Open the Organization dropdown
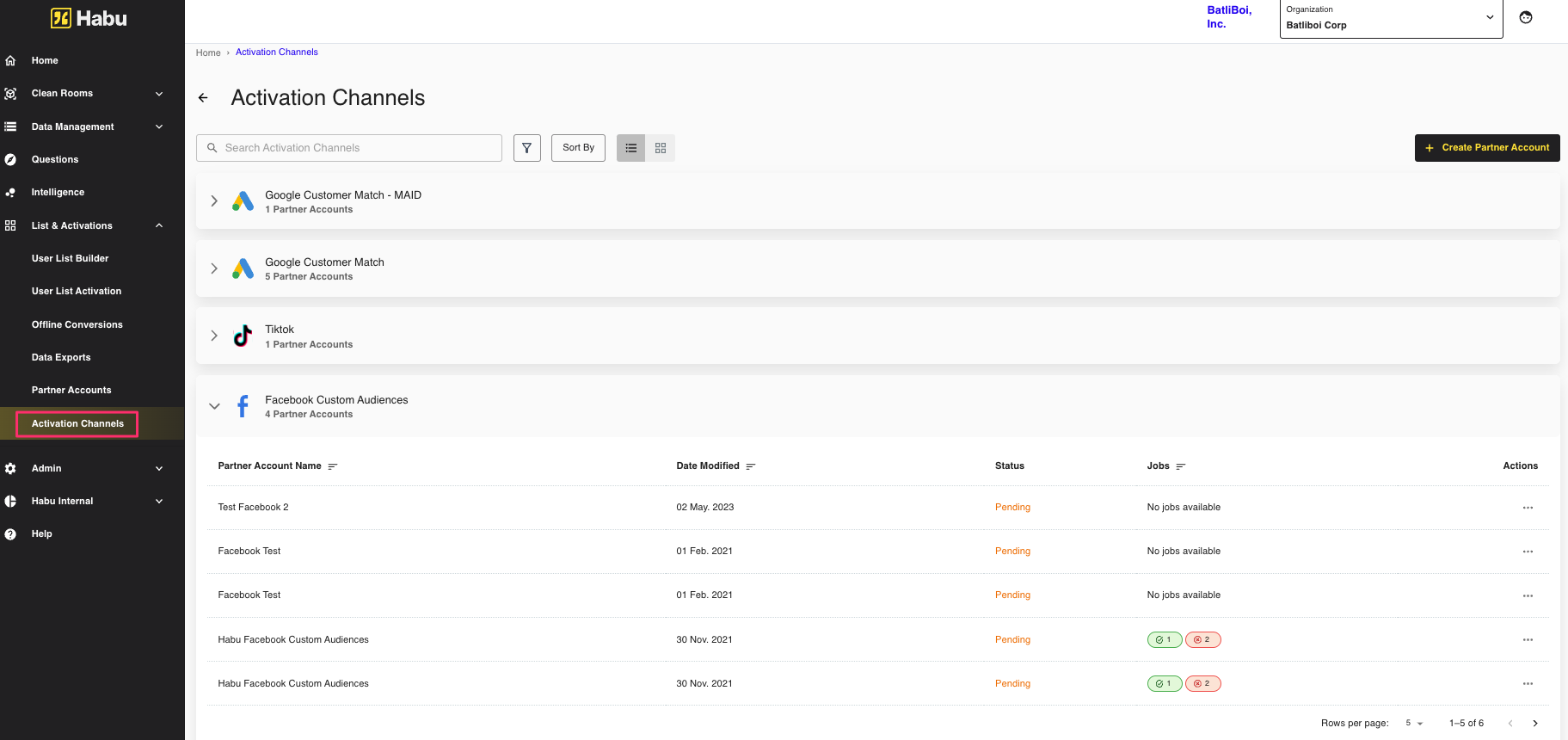The image size is (1568, 740). click(x=1391, y=19)
